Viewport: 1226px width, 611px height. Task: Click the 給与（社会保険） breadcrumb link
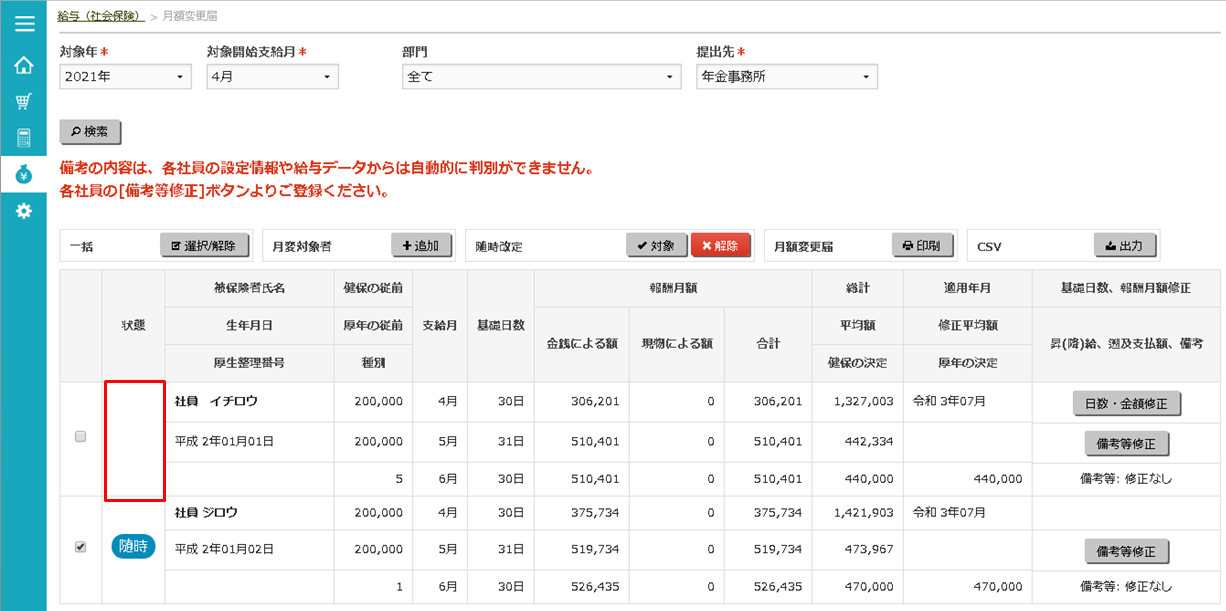coord(100,16)
